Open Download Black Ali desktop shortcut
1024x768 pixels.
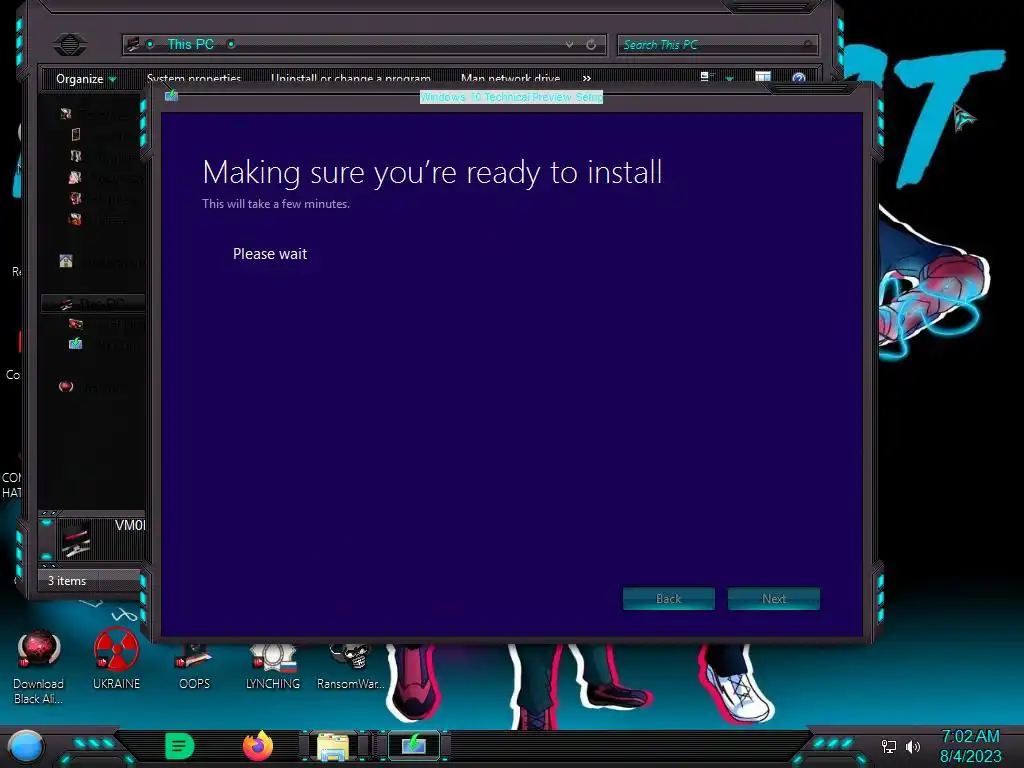(x=39, y=667)
